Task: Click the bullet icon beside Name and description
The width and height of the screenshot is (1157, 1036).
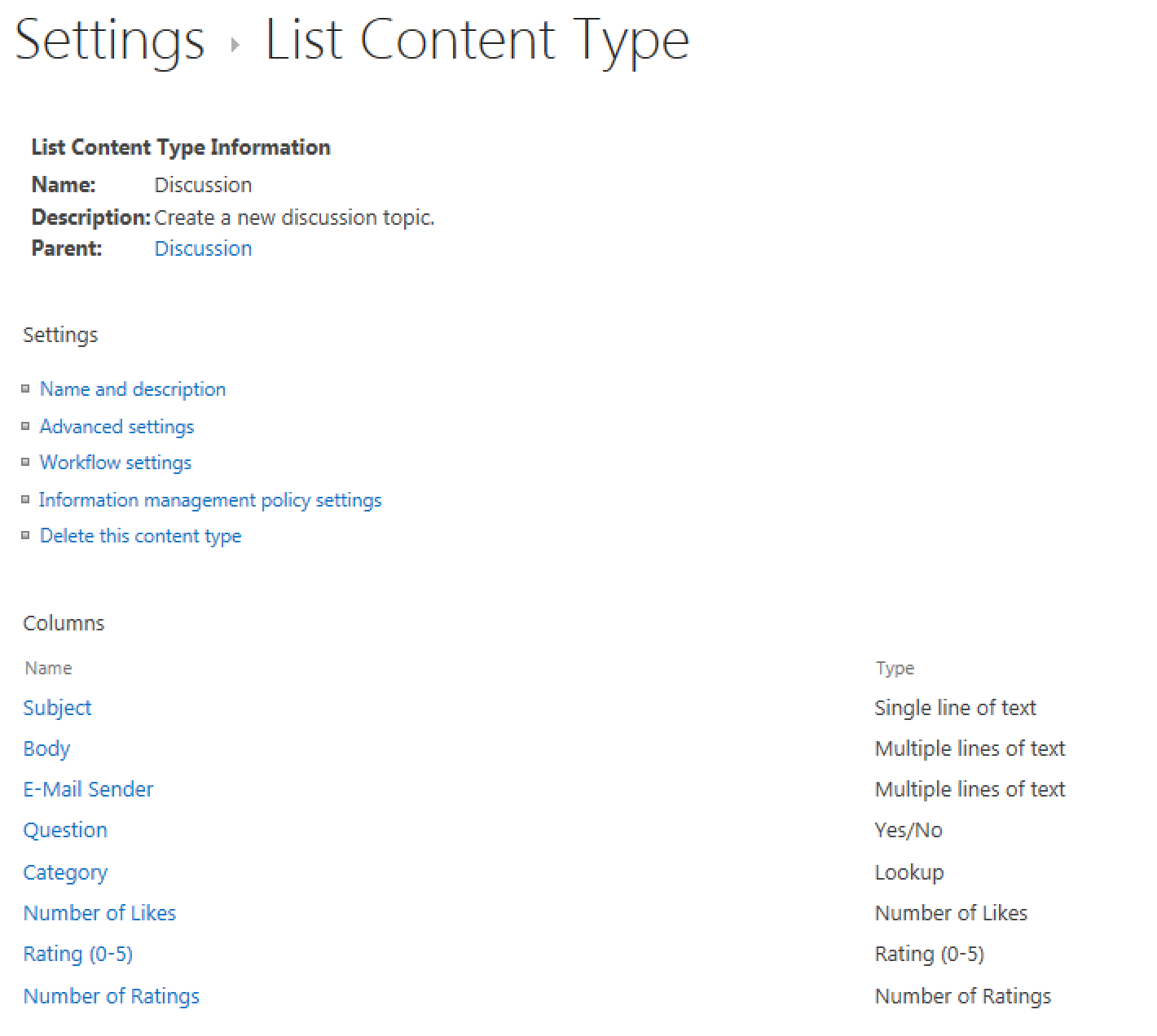Action: coord(25,388)
